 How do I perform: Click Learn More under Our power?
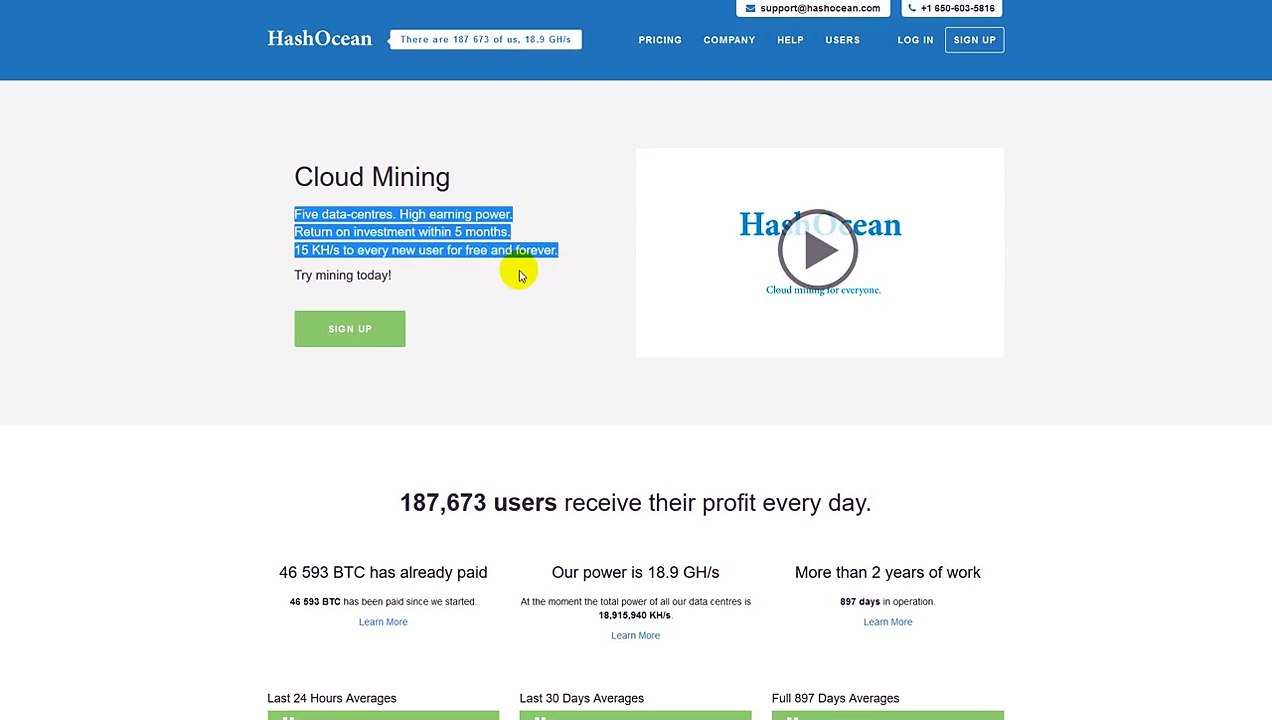coord(635,636)
